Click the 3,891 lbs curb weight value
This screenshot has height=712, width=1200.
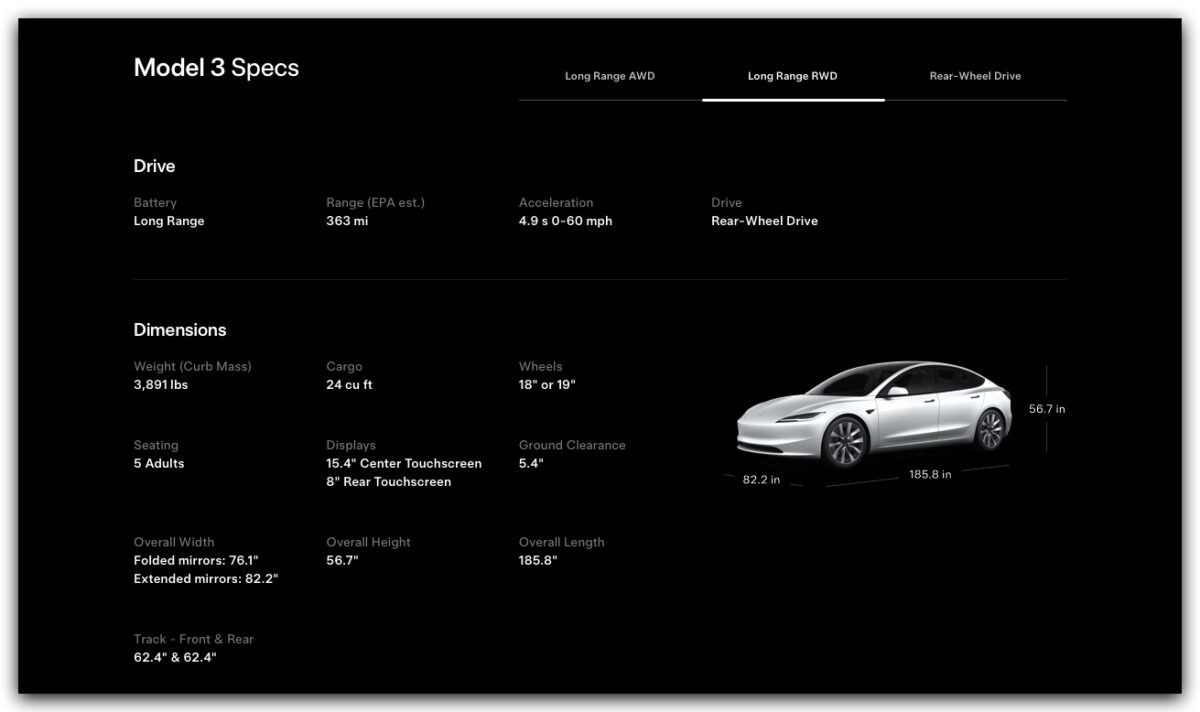coord(160,385)
